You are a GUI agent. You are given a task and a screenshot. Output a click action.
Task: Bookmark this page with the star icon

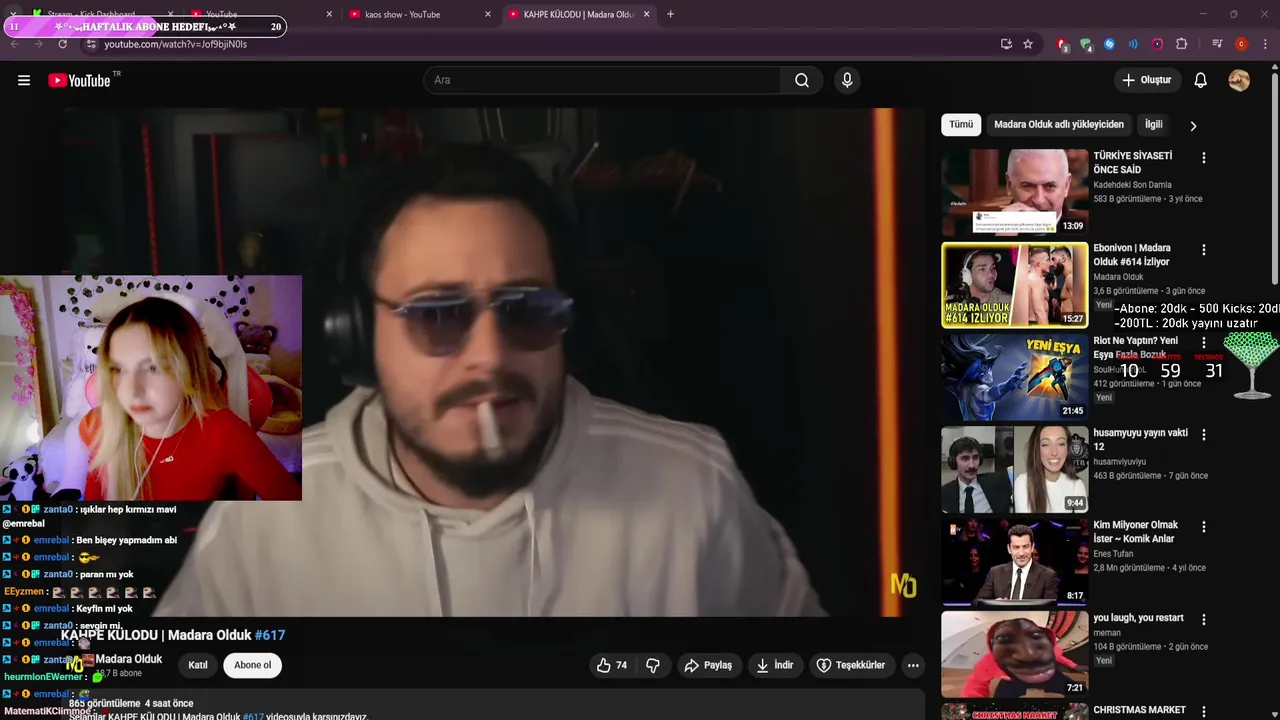(x=1028, y=44)
